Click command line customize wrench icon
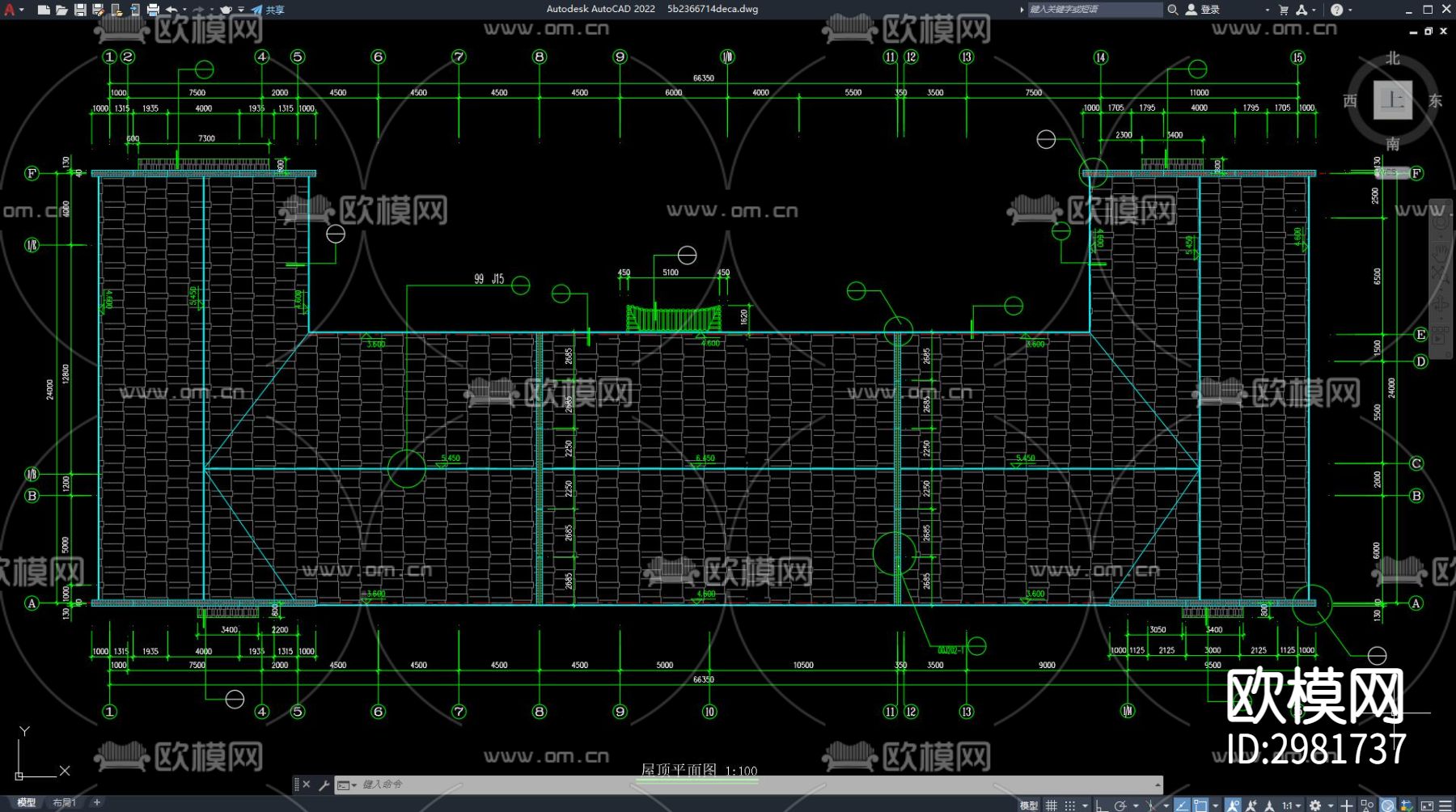 click(324, 785)
